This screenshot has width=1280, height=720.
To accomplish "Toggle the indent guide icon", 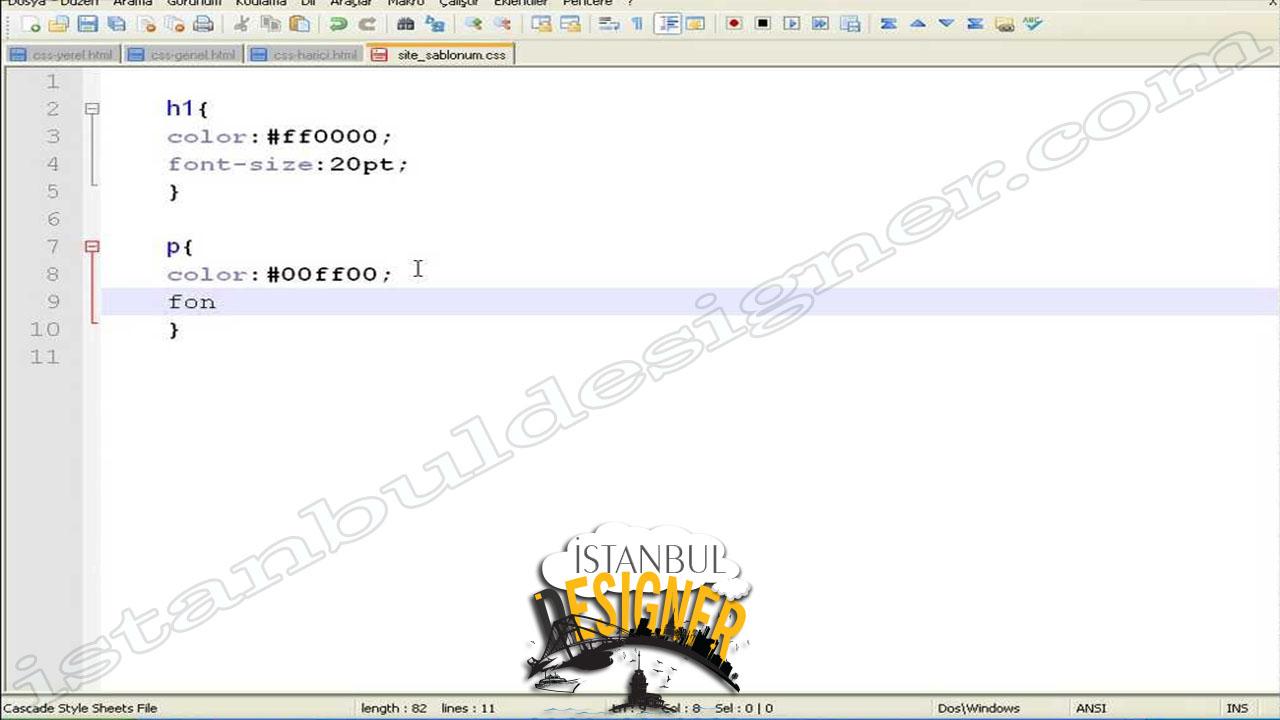I will coord(667,24).
